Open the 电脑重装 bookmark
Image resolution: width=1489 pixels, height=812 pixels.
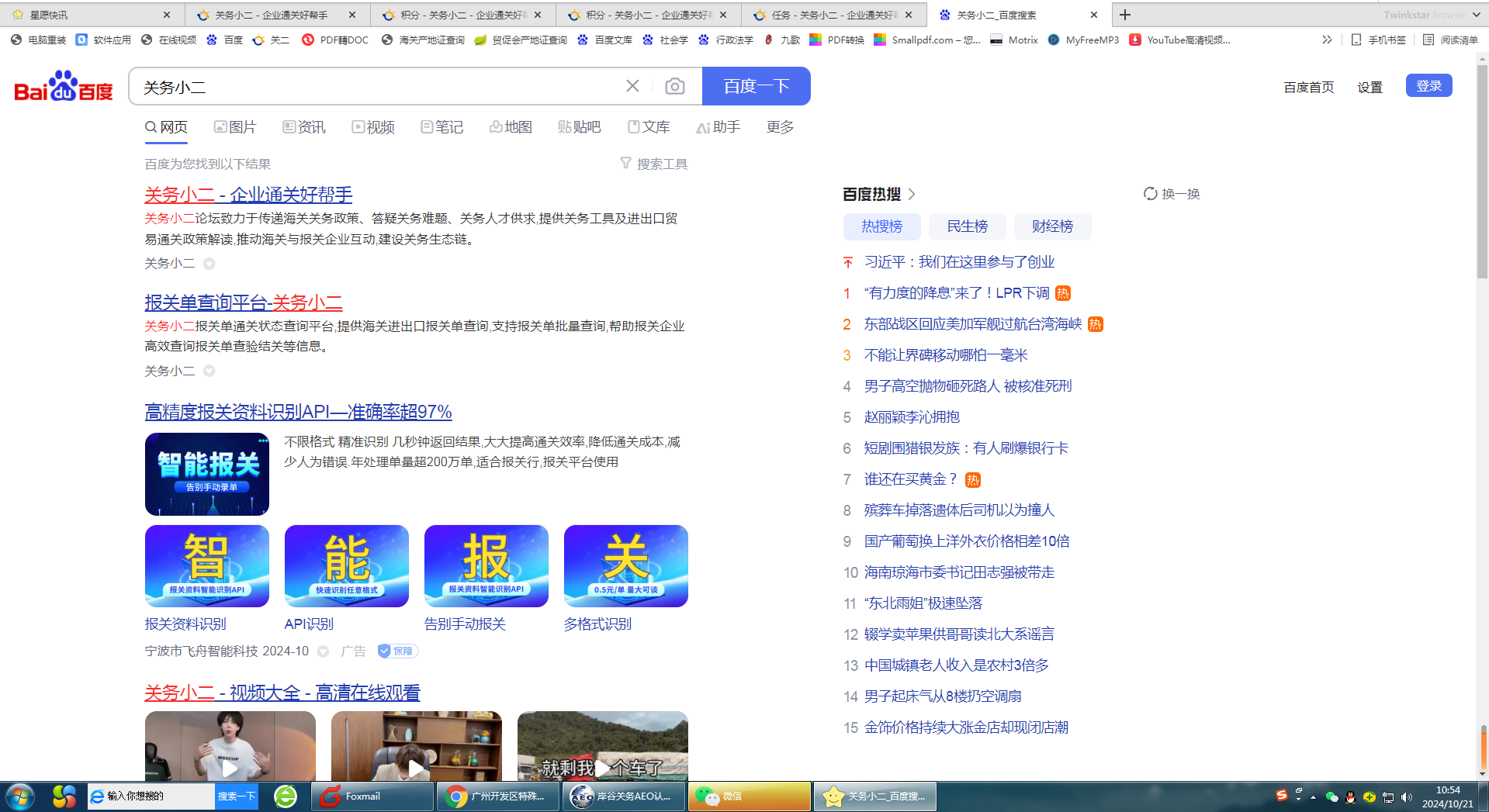38,40
